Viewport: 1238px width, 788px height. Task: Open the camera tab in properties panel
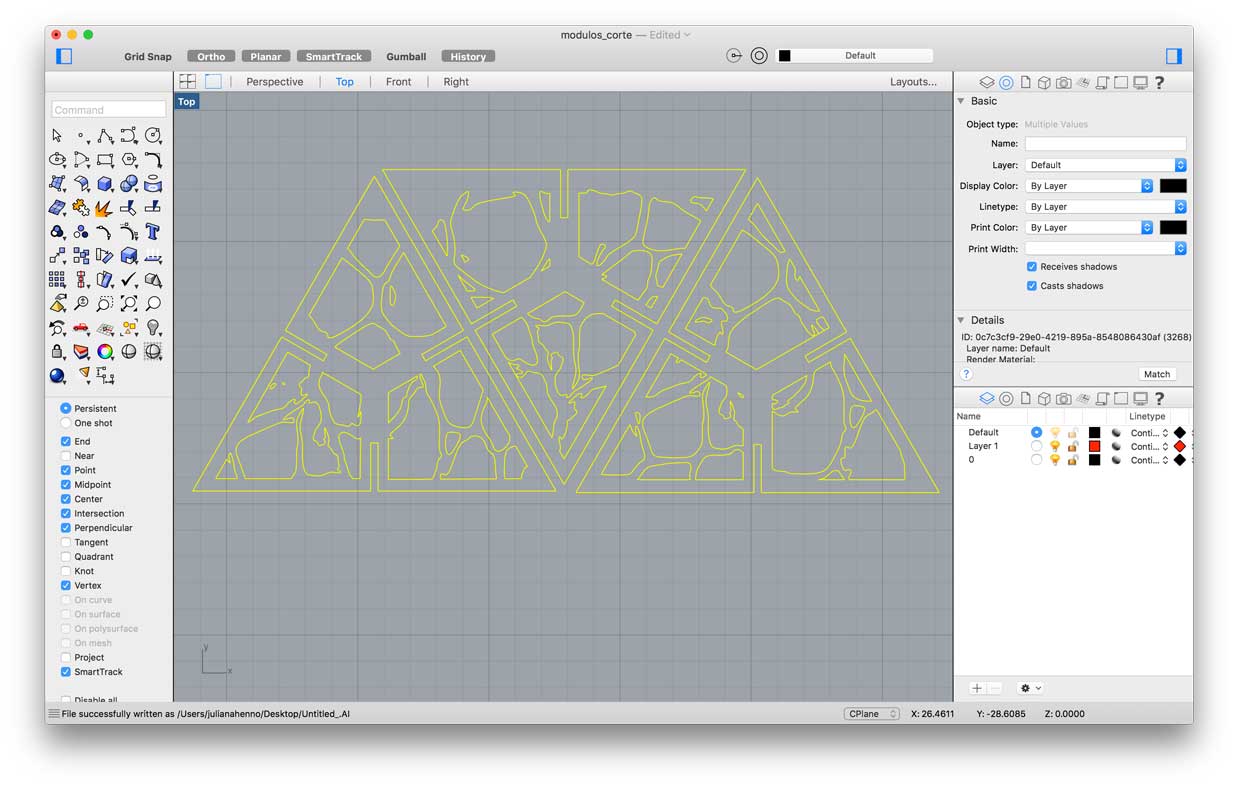(x=1064, y=83)
